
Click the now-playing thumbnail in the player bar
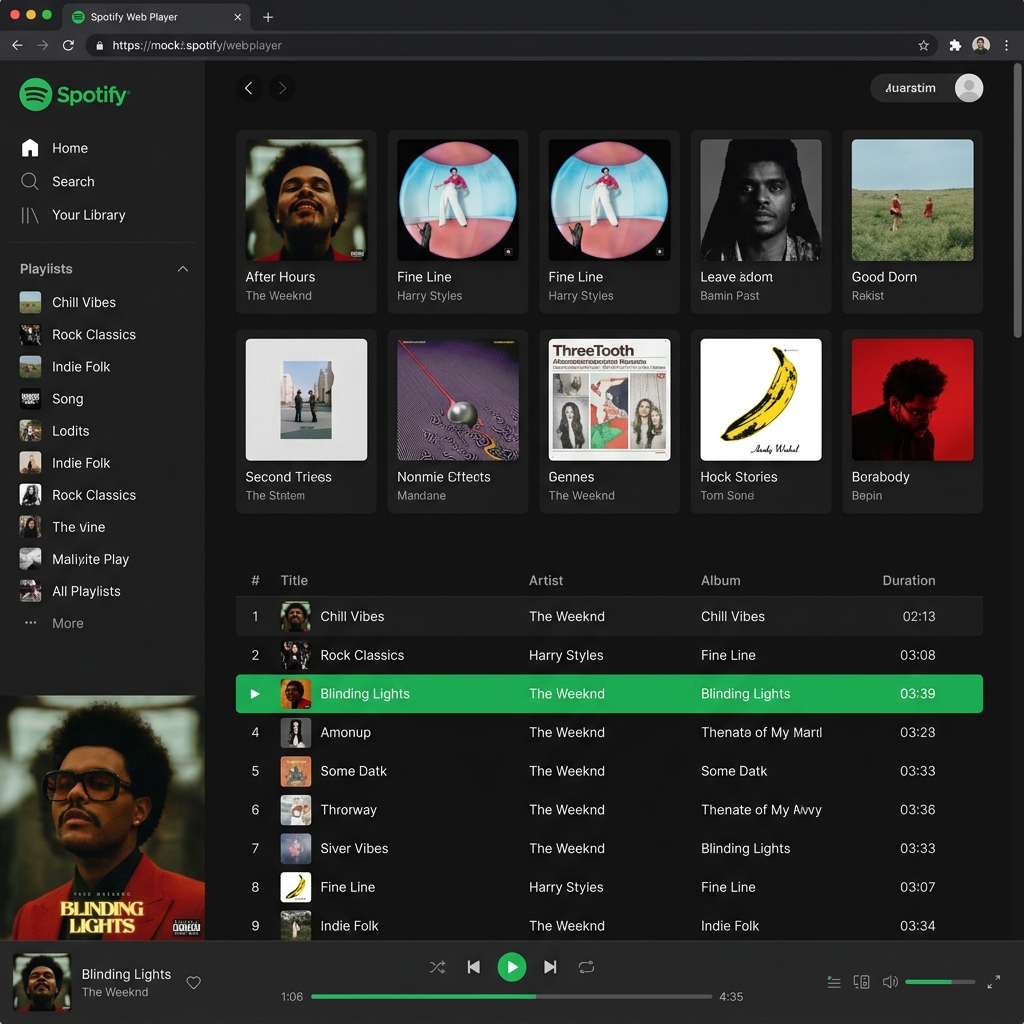coord(42,982)
